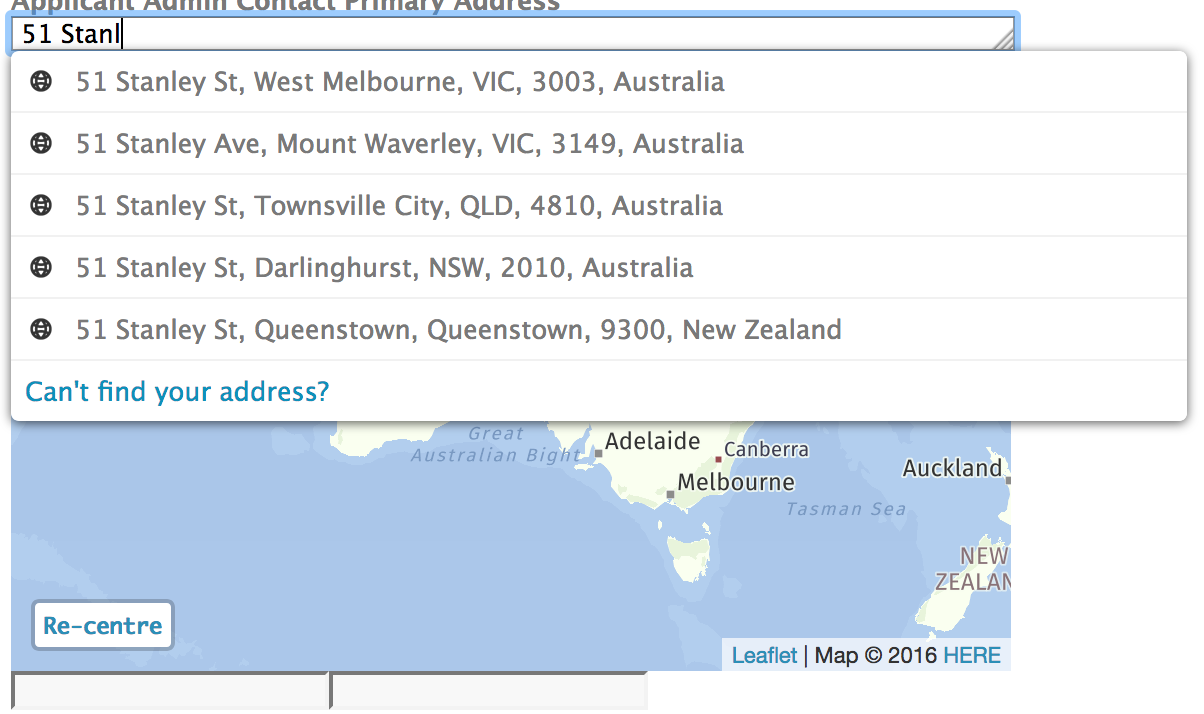Choose 51 Stanley Ave, Mount Waverley address
Screen dimensions: 1204x714
point(410,144)
